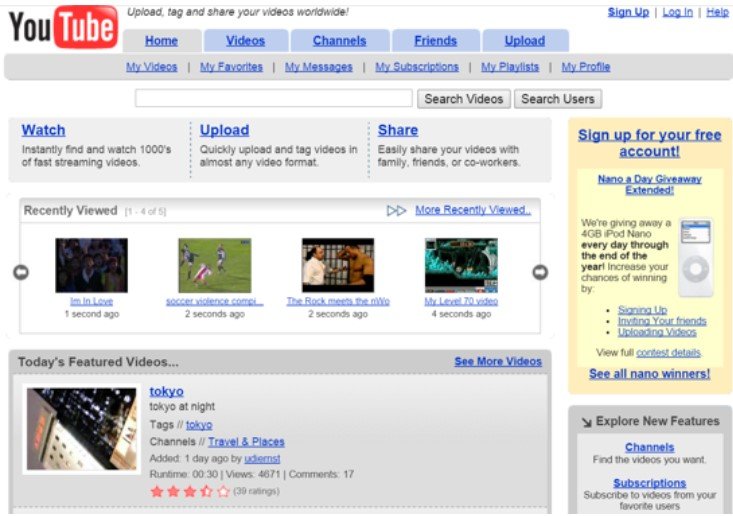The width and height of the screenshot is (733, 516).
Task: Open My Level 70 video thumbnail
Action: pos(461,265)
